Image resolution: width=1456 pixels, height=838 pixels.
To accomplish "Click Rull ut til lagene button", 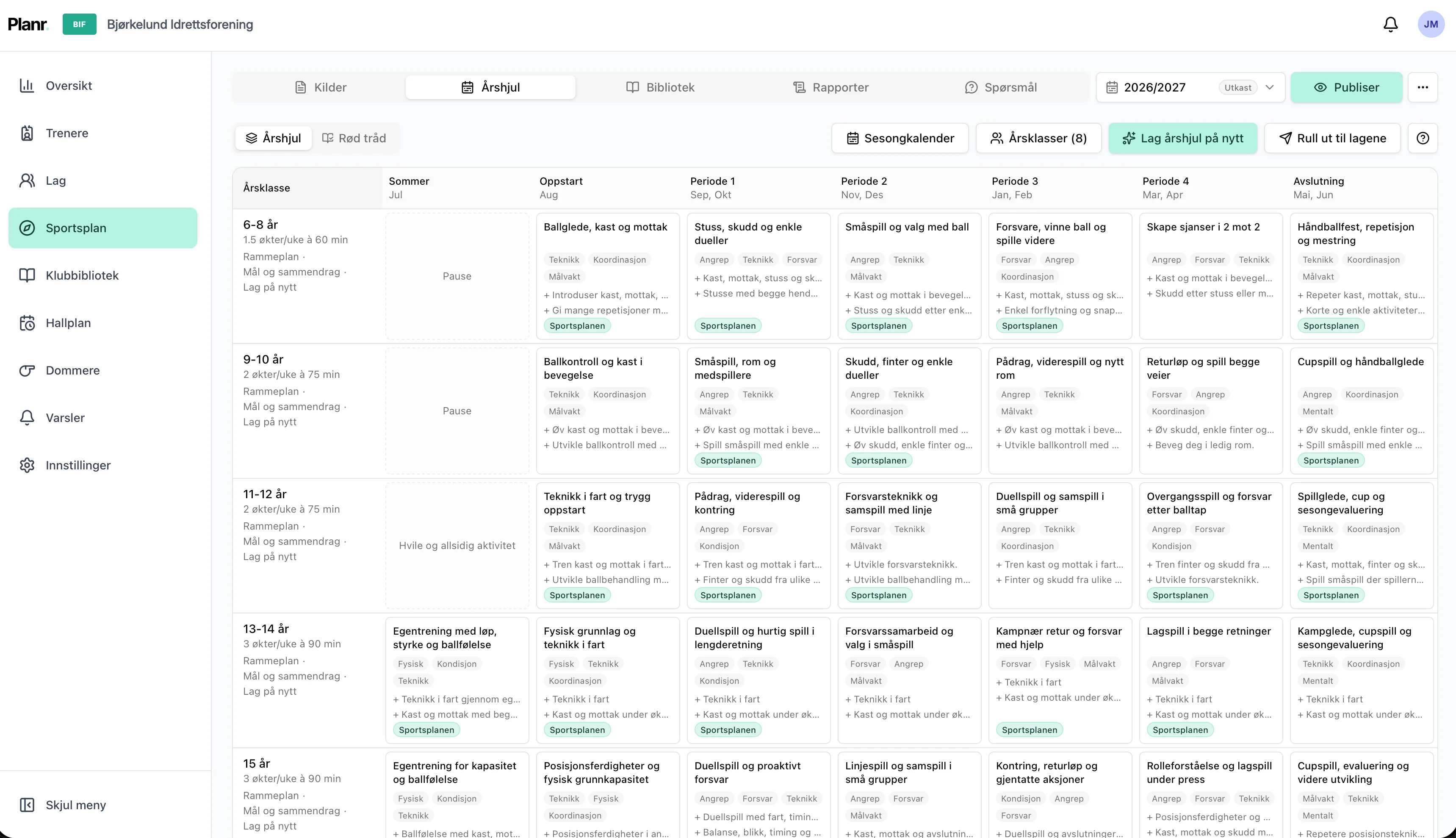I will 1332,138.
